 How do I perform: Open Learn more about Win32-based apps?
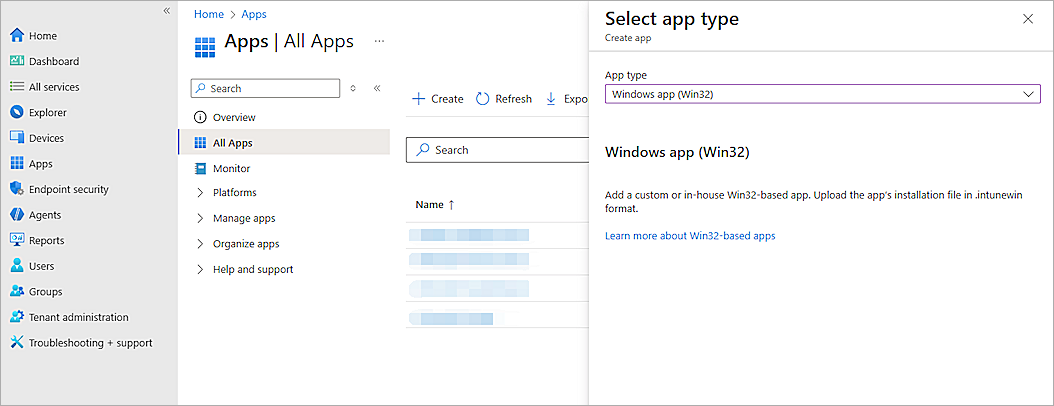click(x=690, y=236)
